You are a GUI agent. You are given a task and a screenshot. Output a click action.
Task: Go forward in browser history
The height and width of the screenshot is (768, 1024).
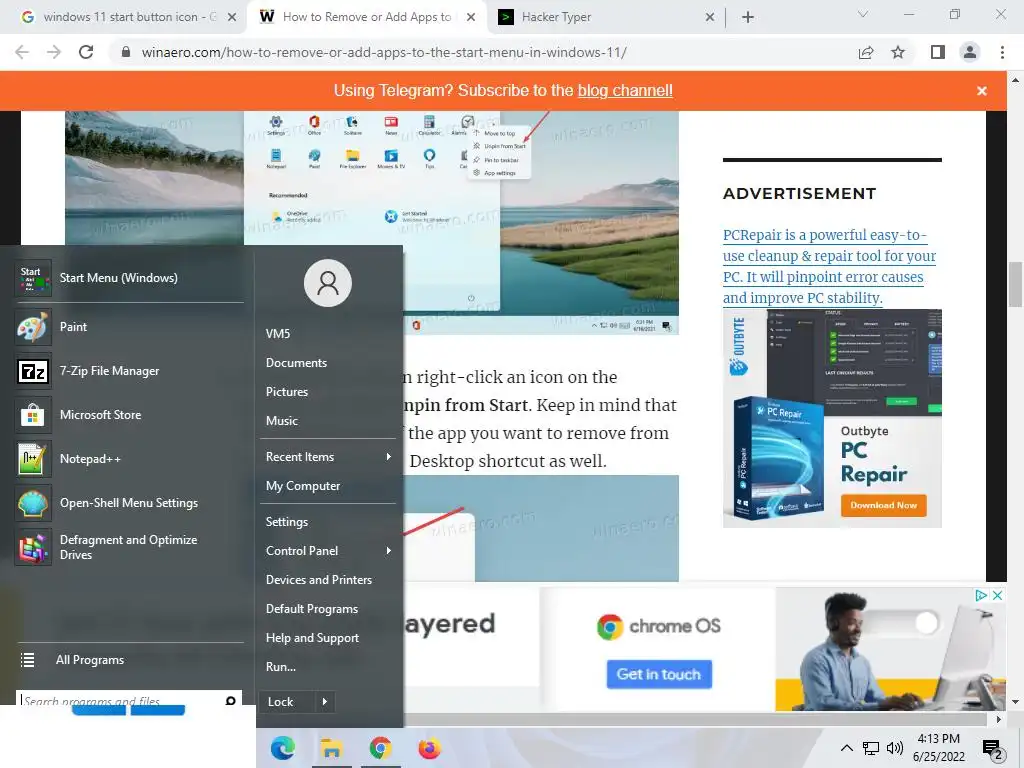(54, 52)
